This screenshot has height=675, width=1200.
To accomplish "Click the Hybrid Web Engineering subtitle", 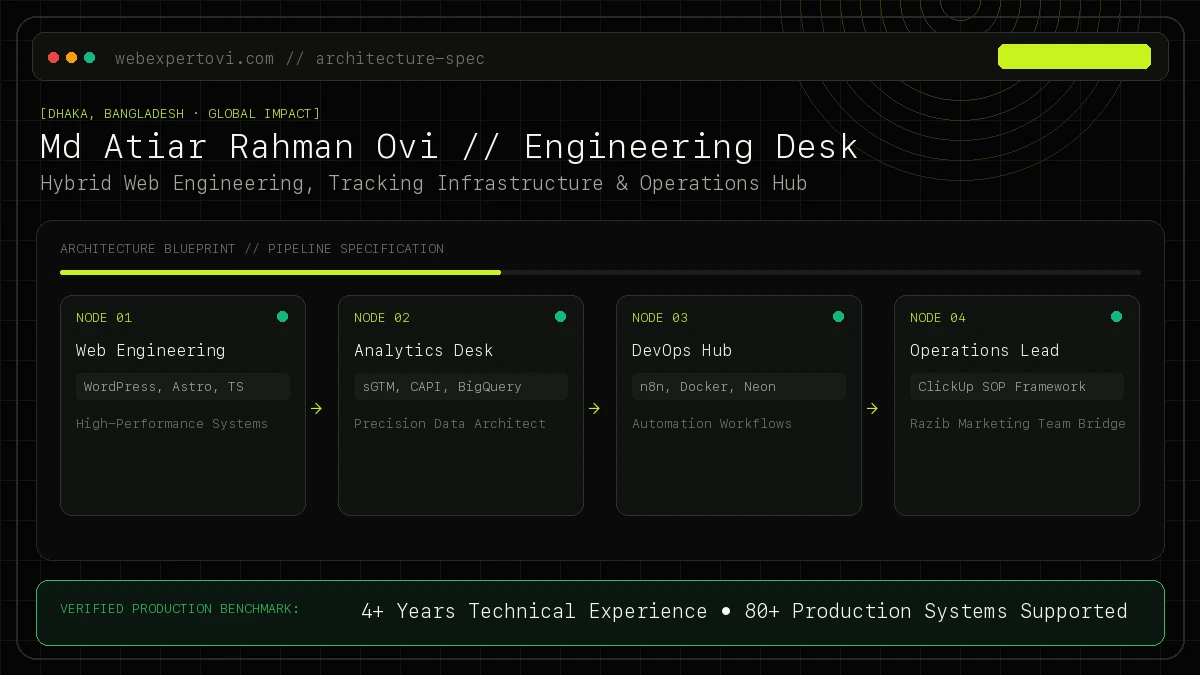I will (423, 184).
